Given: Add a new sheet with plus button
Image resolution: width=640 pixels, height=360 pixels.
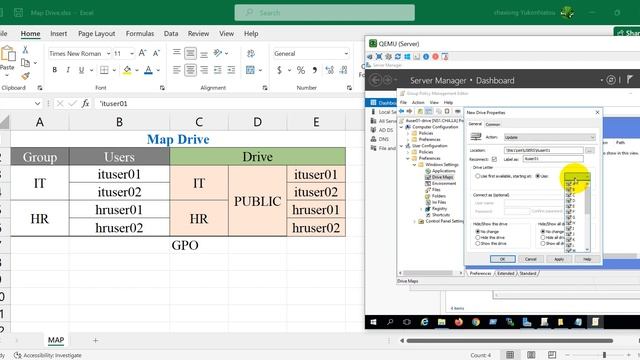Looking at the screenshot, I should [96, 340].
